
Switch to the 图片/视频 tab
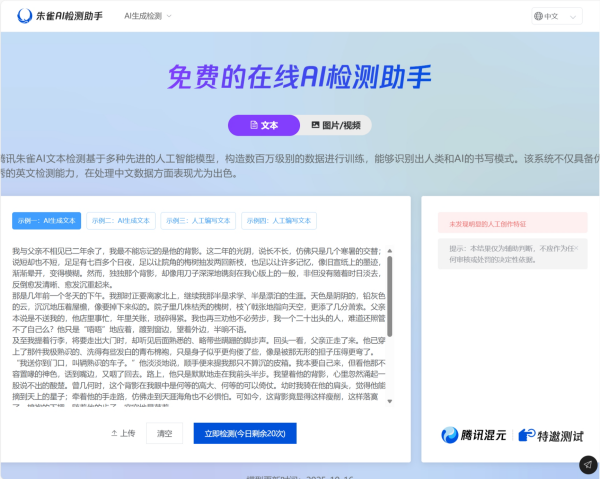pos(336,125)
